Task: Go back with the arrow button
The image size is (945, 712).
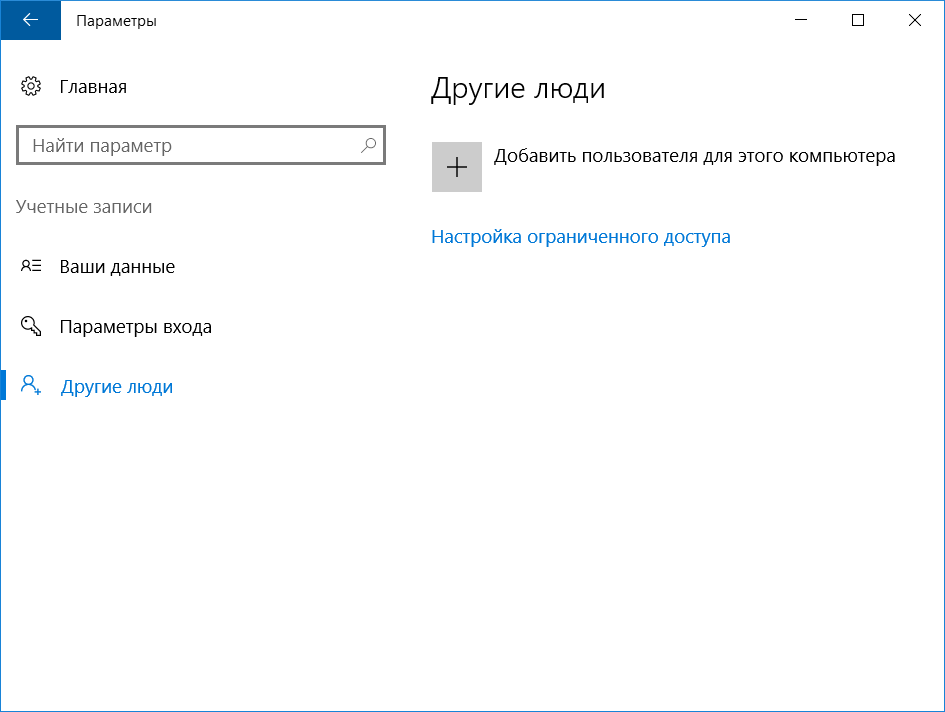Action: coord(30,20)
